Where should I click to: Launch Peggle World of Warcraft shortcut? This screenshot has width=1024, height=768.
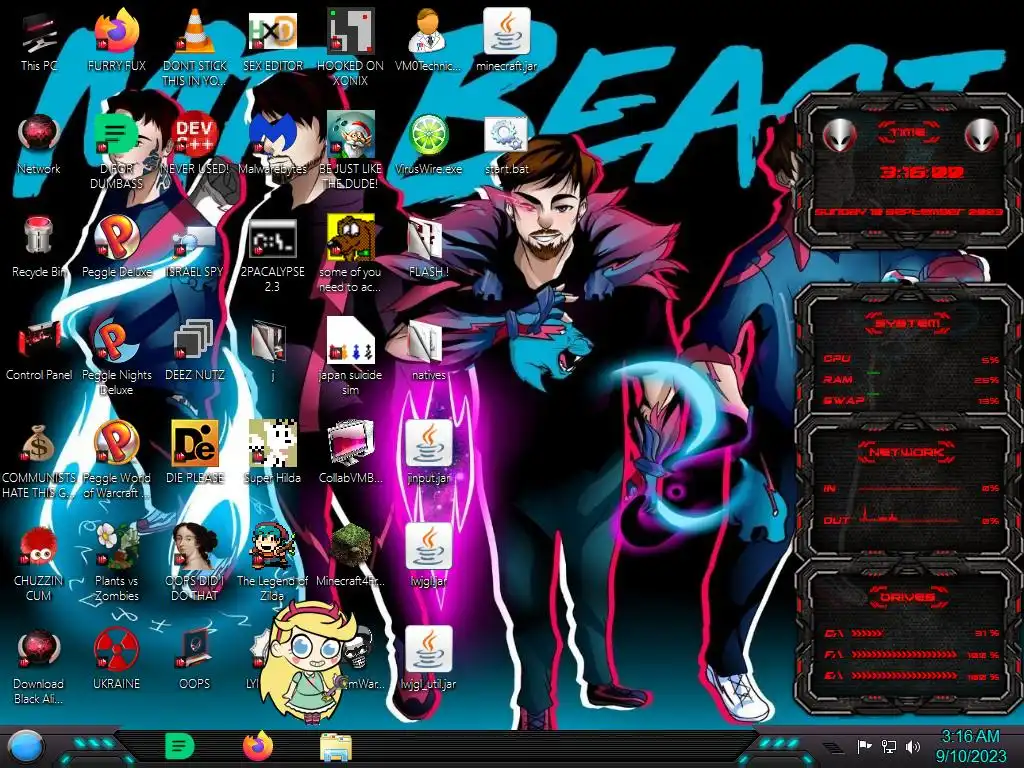116,460
